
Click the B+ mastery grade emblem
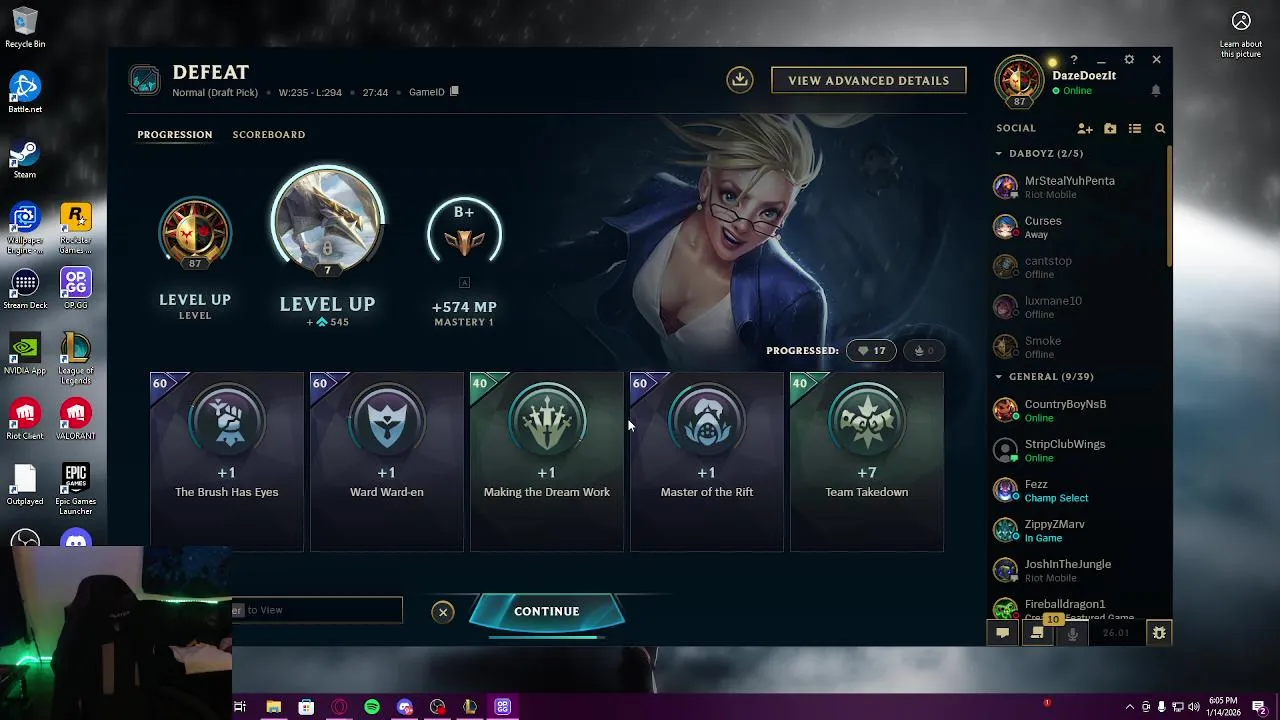[x=464, y=234]
